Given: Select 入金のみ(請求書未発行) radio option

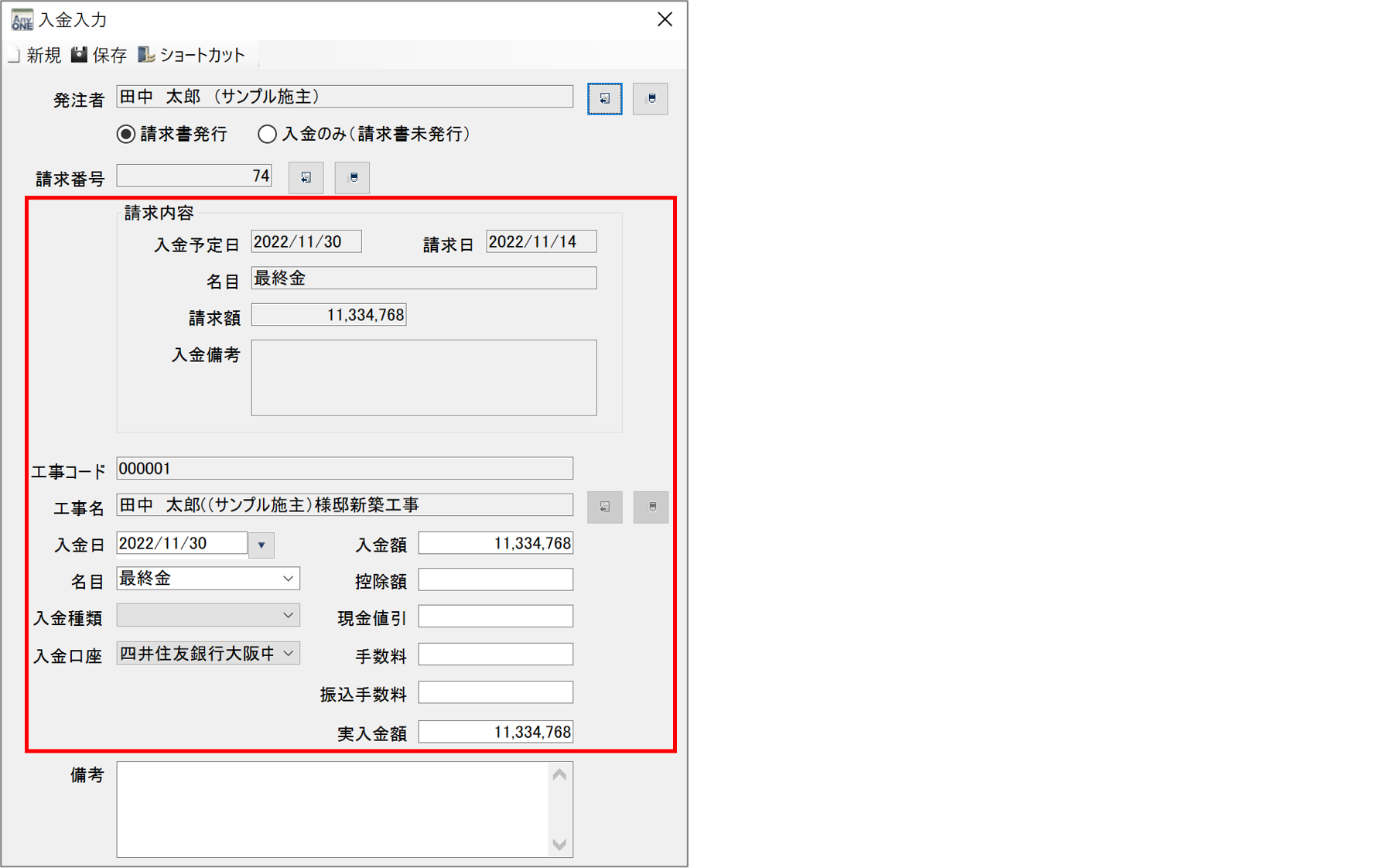Looking at the screenshot, I should click(x=267, y=135).
